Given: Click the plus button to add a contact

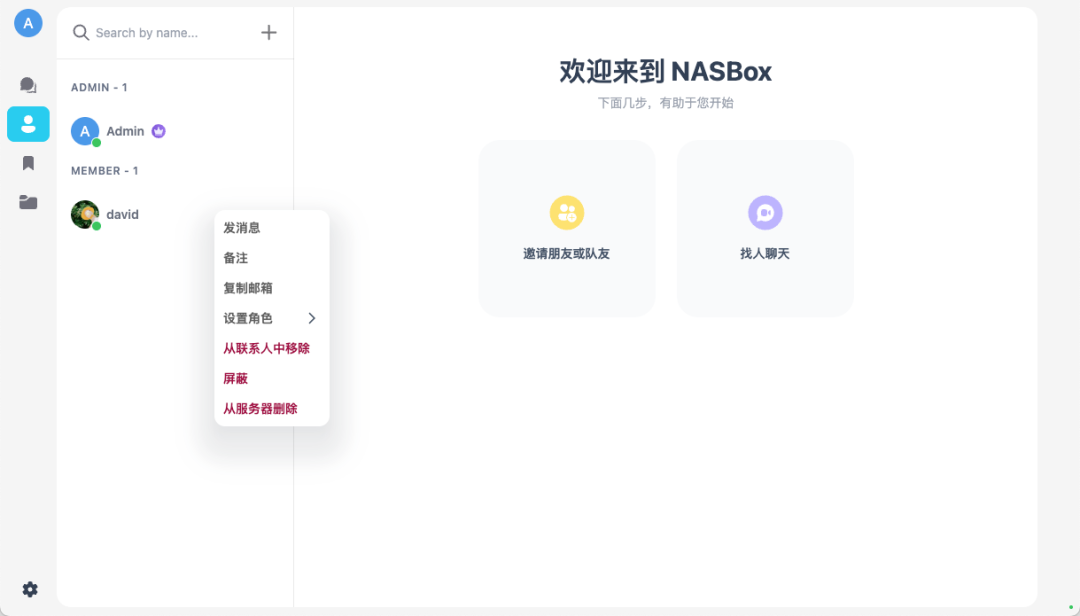Looking at the screenshot, I should (268, 32).
